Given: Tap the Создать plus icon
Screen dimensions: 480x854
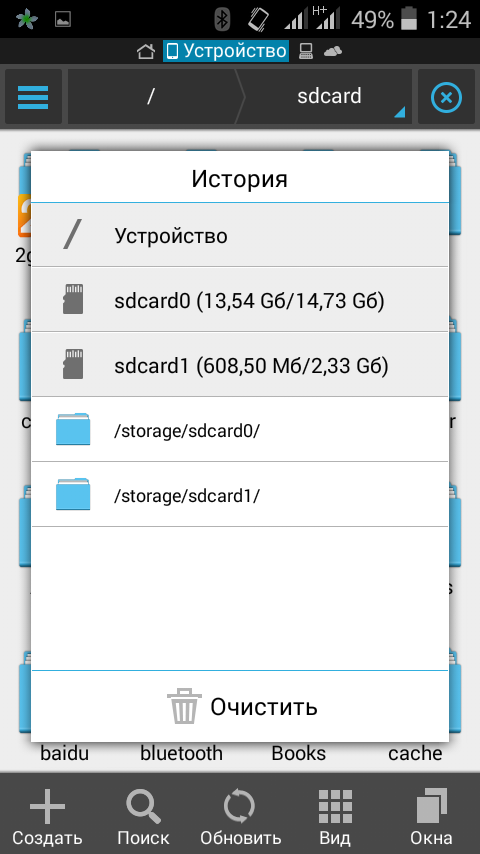Looking at the screenshot, I should tap(47, 806).
